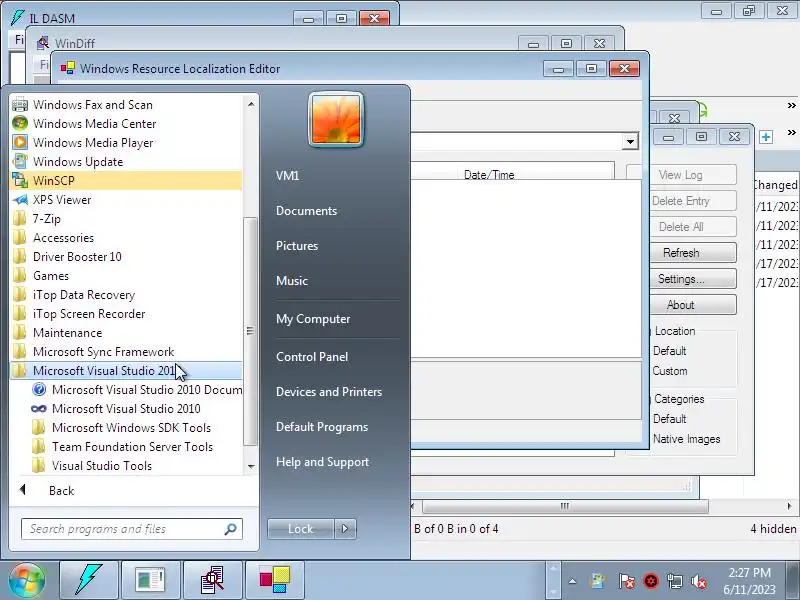Open Pictures from the Start menu
This screenshot has width=800, height=600.
[297, 246]
